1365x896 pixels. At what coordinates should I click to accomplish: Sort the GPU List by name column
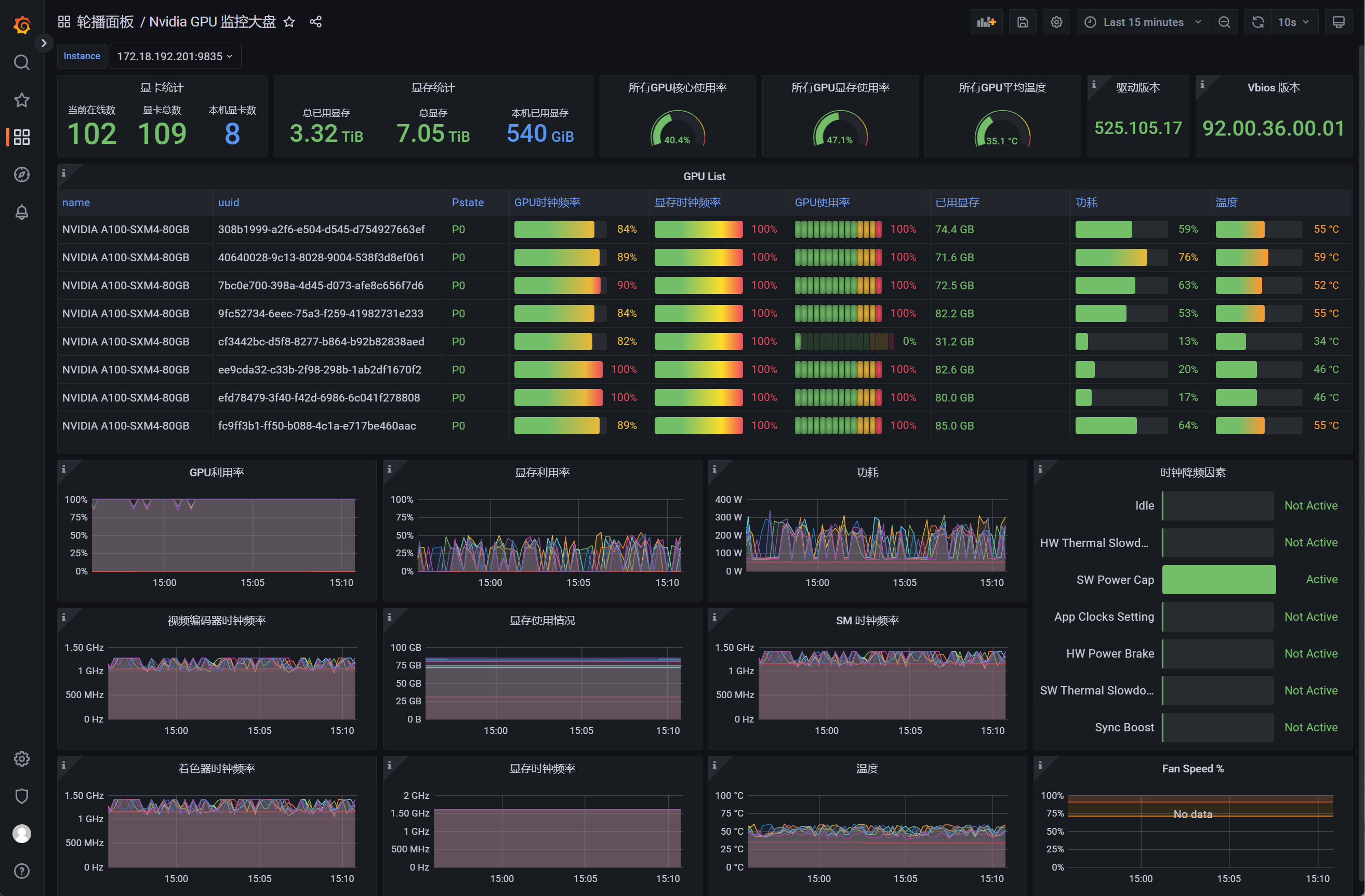pos(76,203)
